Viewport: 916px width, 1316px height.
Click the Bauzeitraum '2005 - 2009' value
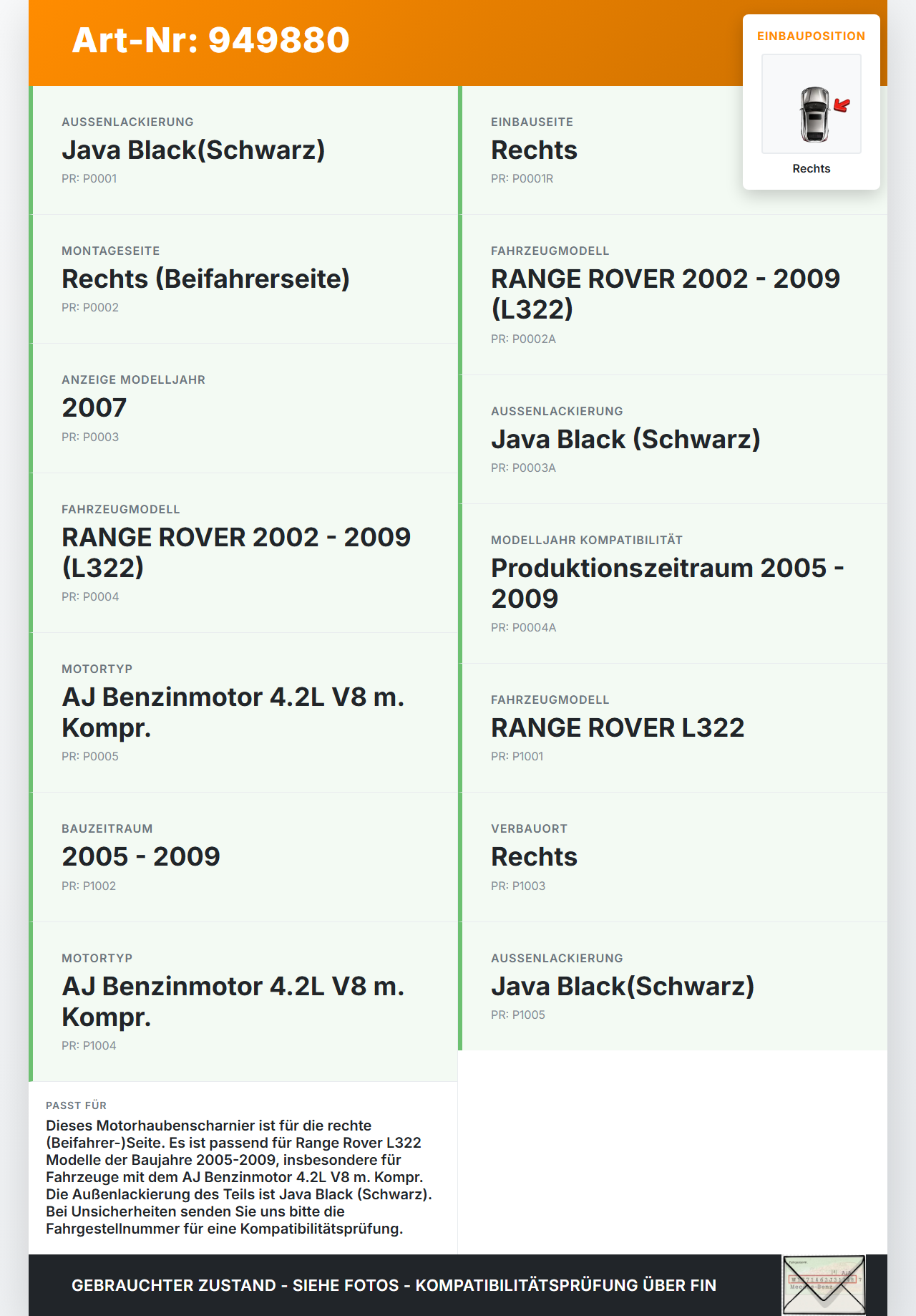[141, 857]
